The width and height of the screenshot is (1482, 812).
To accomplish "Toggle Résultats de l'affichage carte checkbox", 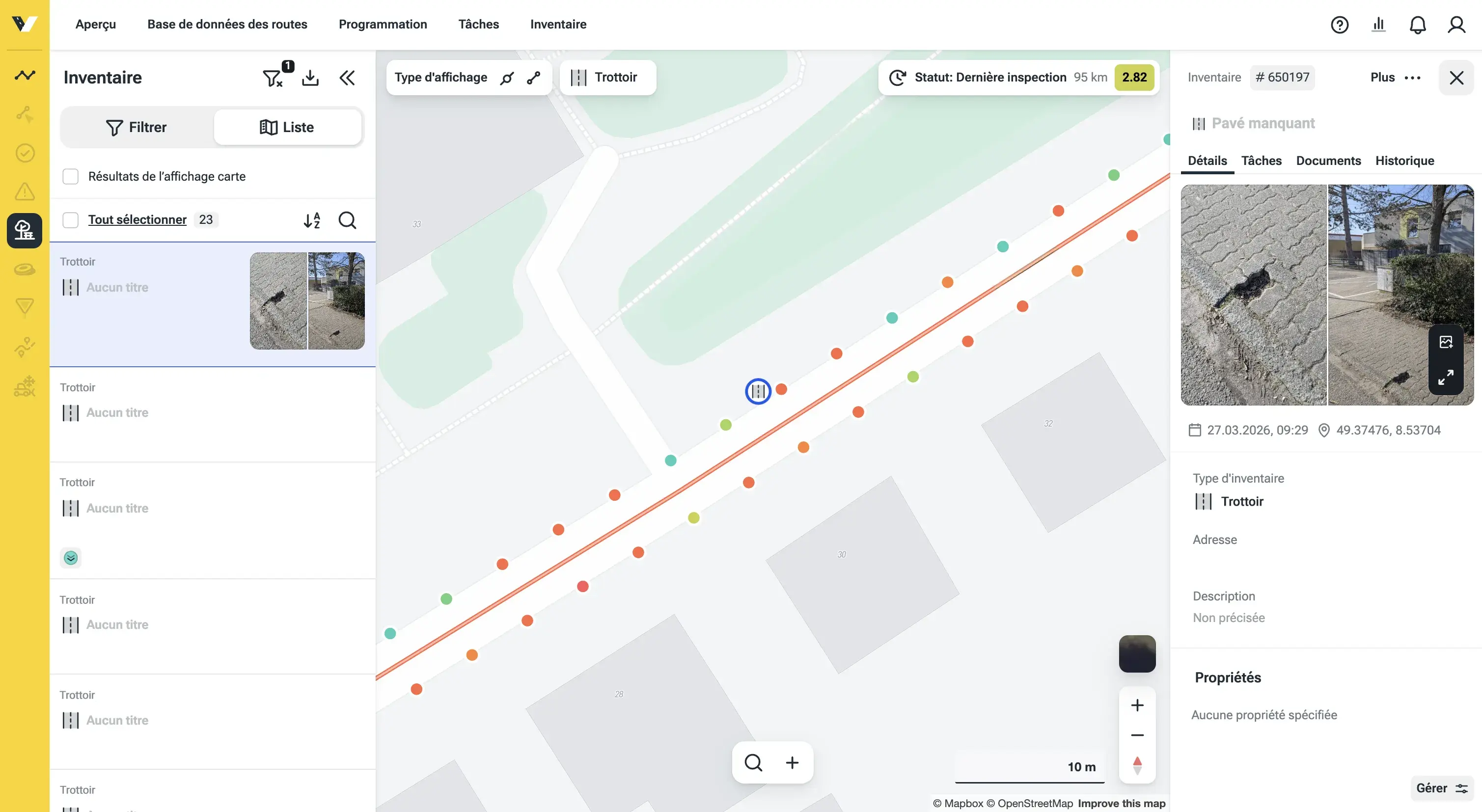I will coord(70,177).
